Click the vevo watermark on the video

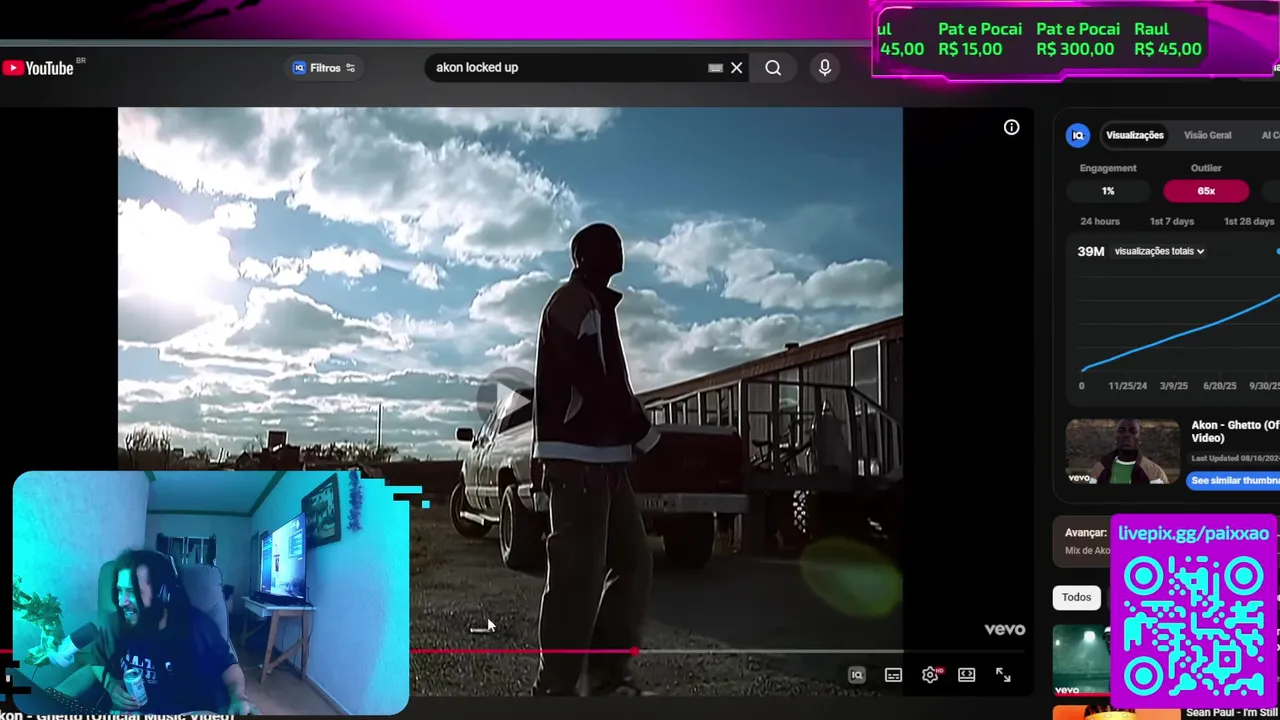pos(1004,629)
